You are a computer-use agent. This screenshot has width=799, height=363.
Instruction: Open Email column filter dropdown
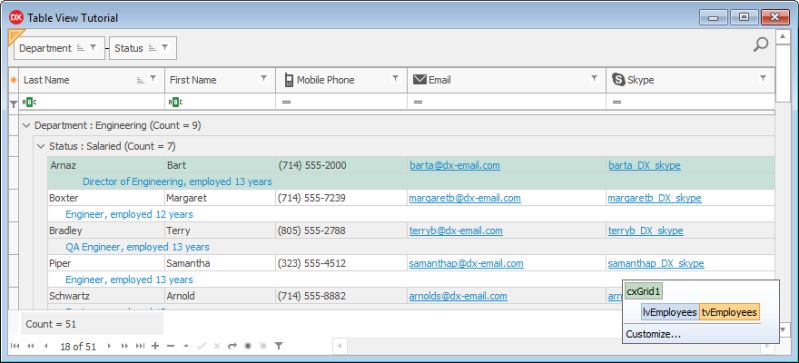tap(594, 79)
